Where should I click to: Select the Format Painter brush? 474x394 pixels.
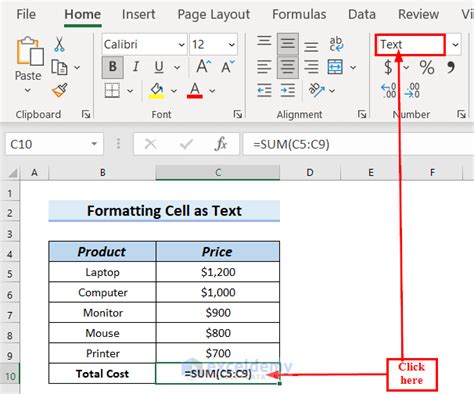(x=60, y=90)
